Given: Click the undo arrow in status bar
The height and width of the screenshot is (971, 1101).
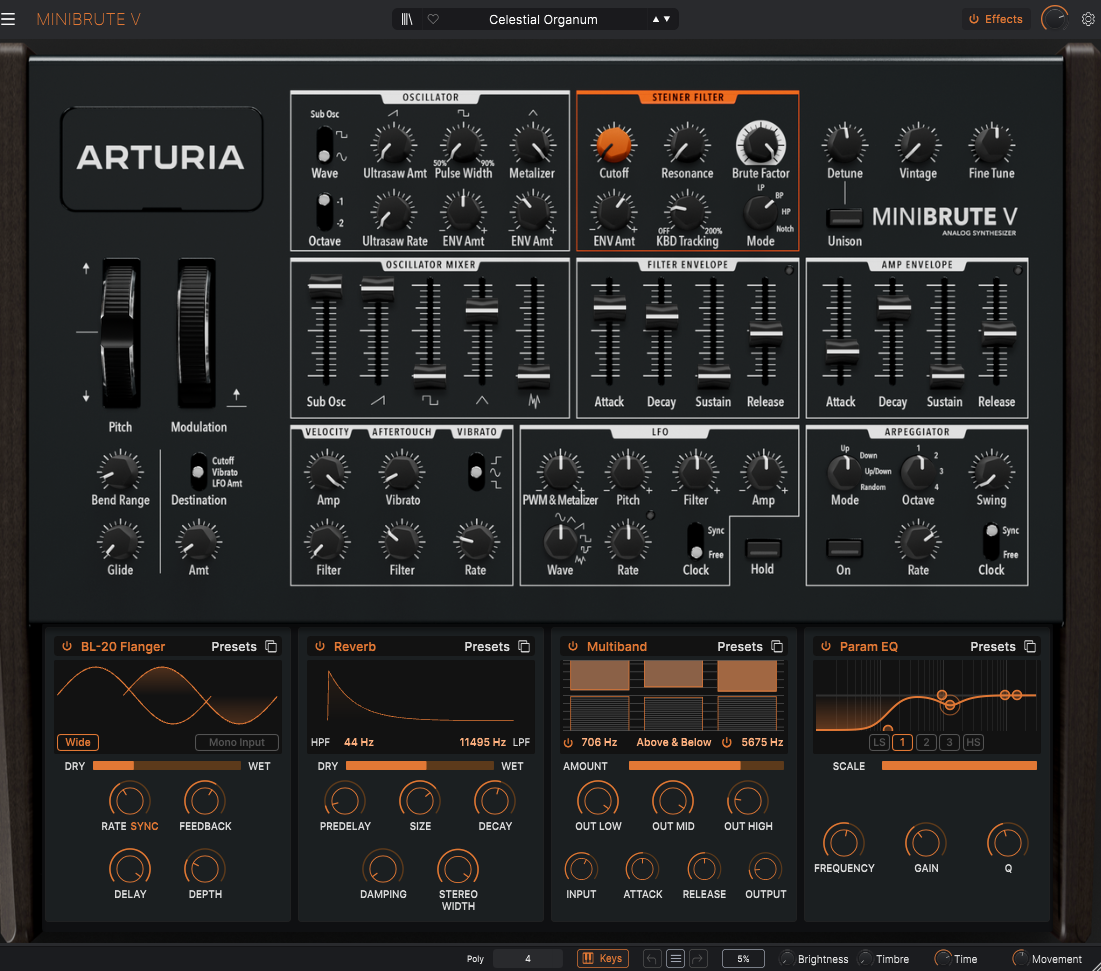Looking at the screenshot, I should (652, 958).
